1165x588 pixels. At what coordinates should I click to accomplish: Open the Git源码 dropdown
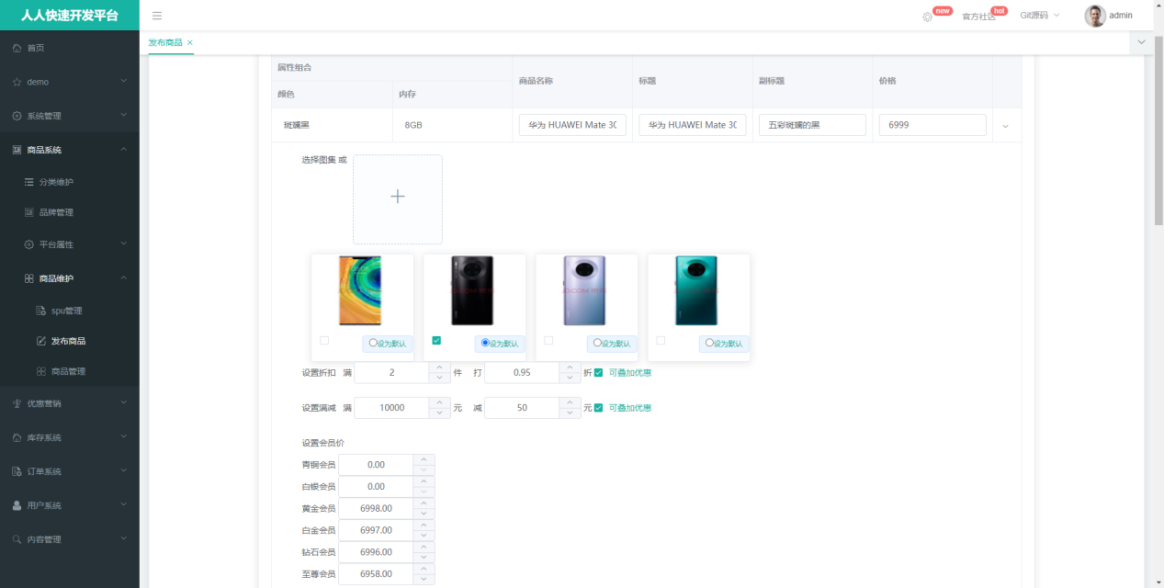[1039, 16]
